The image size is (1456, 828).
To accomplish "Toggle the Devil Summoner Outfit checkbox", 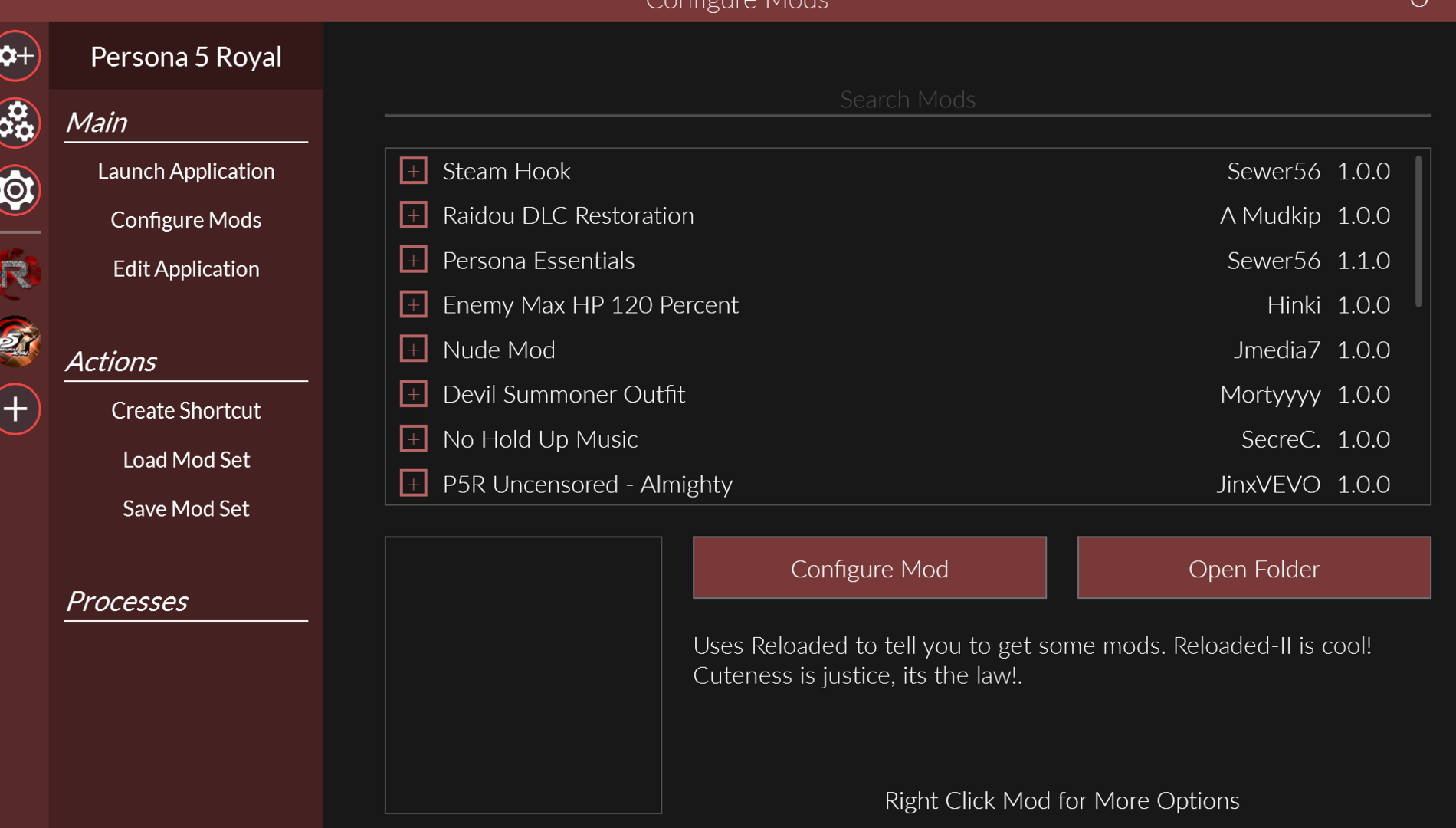I will pos(414,394).
